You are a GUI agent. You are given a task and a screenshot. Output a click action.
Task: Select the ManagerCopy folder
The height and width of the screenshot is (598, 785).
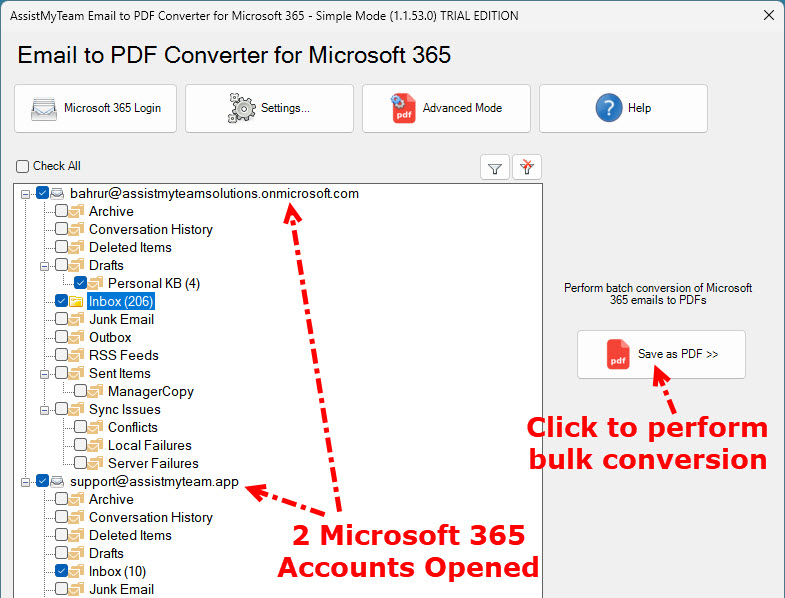point(150,391)
